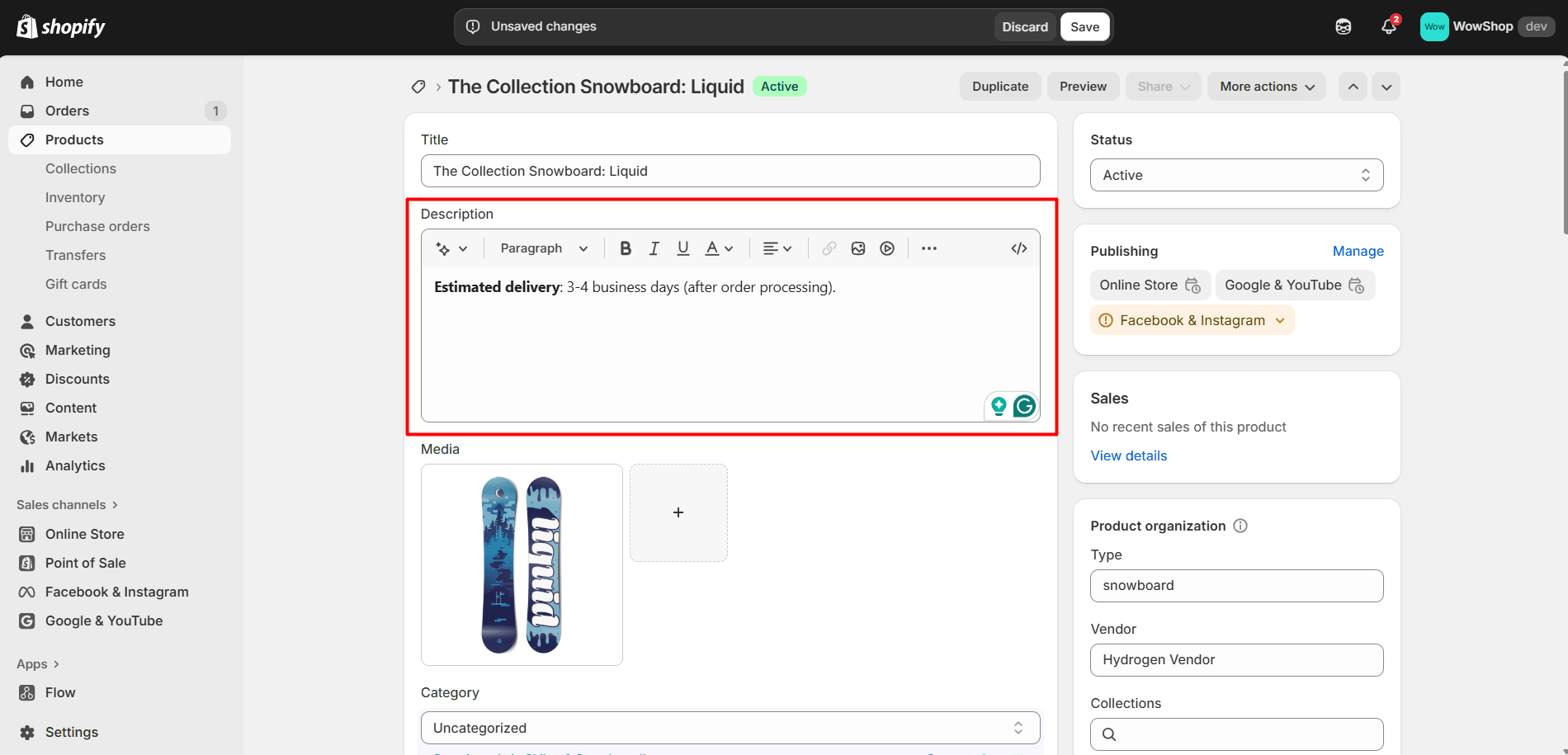Apply italic formatting in description toolbar
Image resolution: width=1568 pixels, height=755 pixels.
coord(654,248)
